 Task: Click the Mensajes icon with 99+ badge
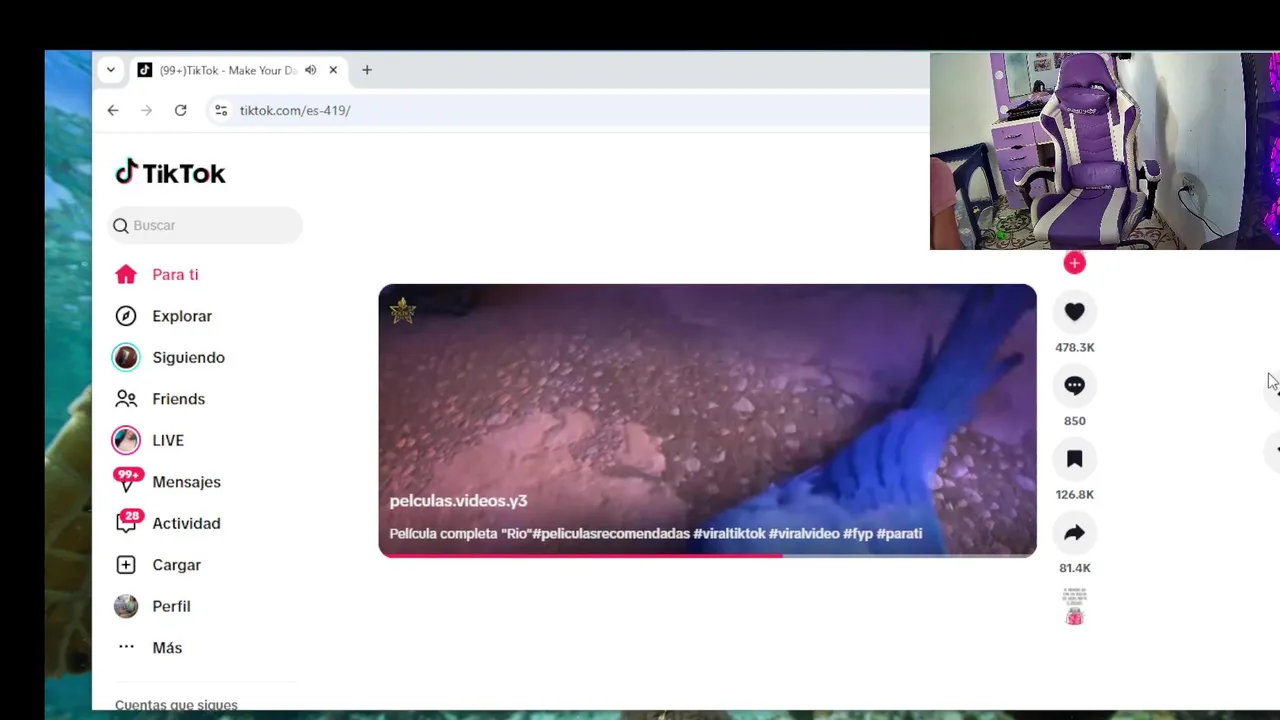coord(127,481)
